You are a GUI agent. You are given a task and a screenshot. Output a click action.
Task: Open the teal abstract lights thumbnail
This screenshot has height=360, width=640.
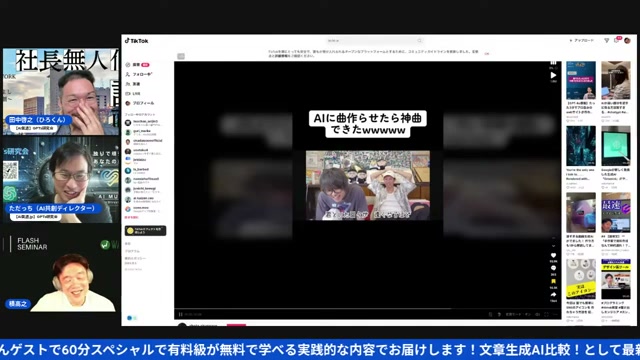pos(580,146)
